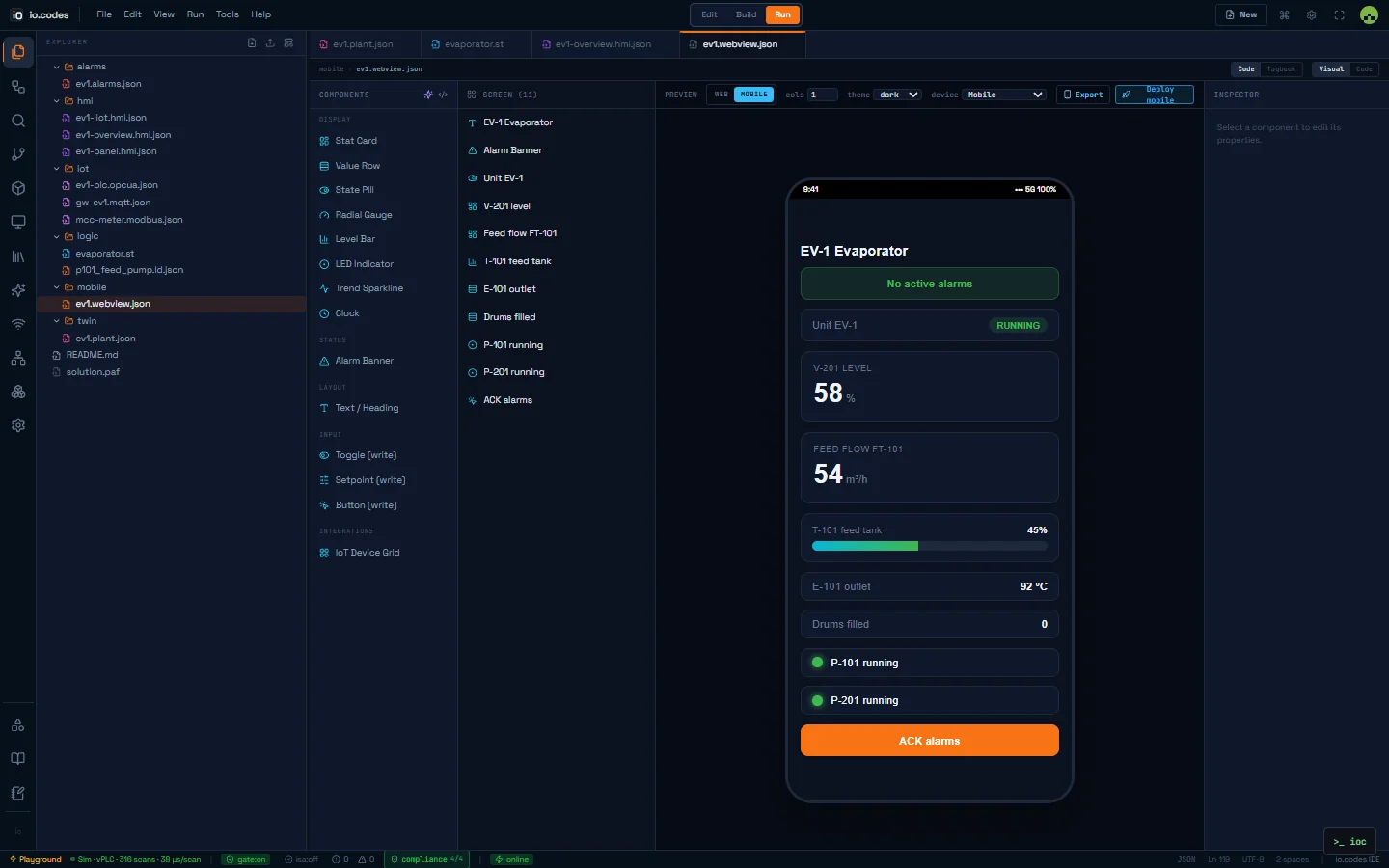
Task: Open the search magnifier in activity bar
Action: point(17,121)
